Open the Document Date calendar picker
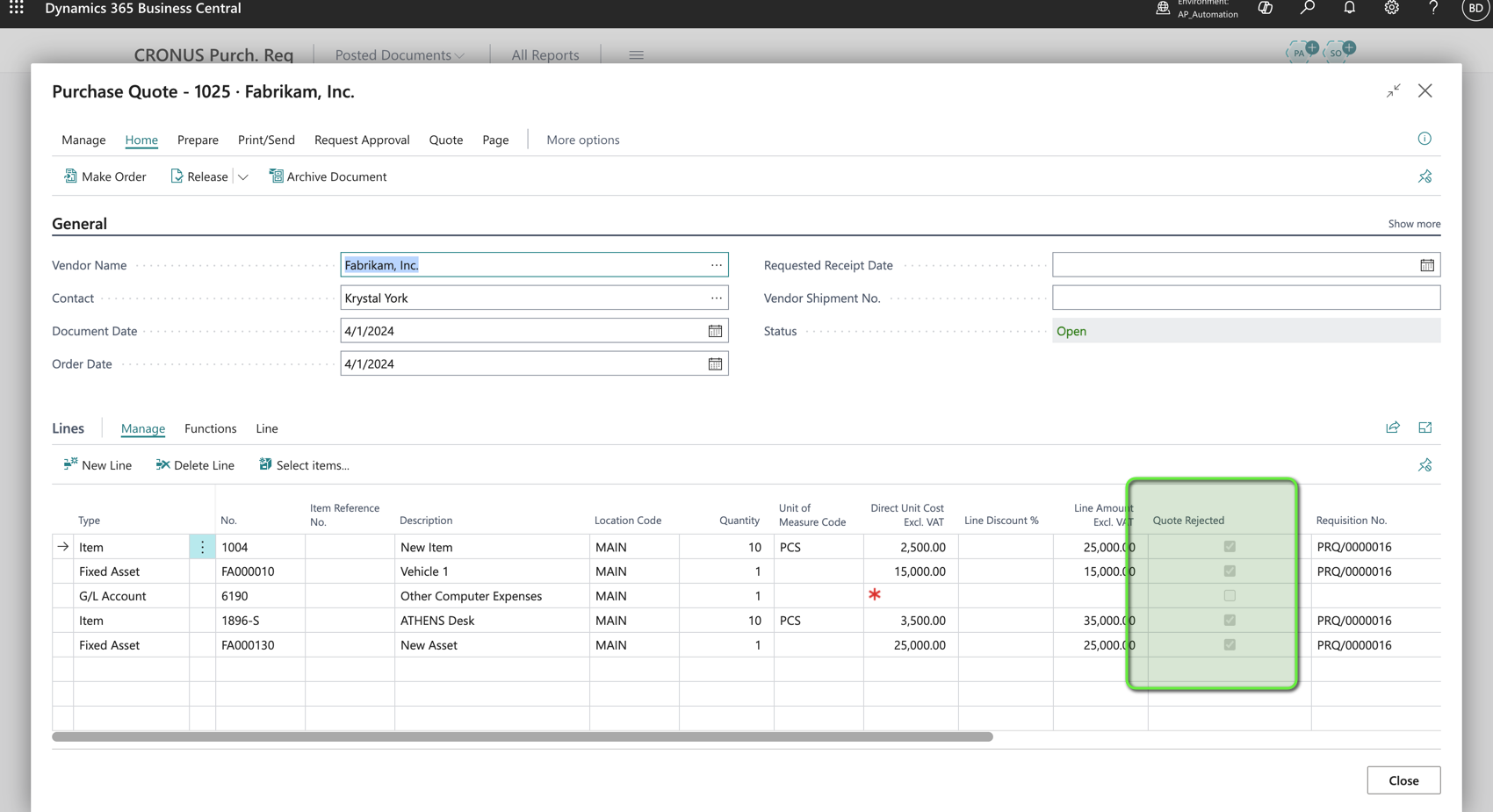 [x=715, y=331]
